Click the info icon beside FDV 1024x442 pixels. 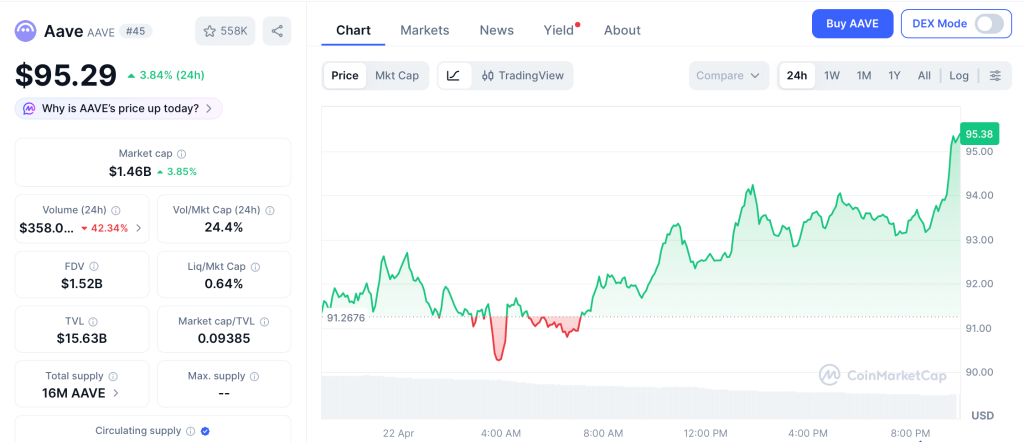pos(94,267)
